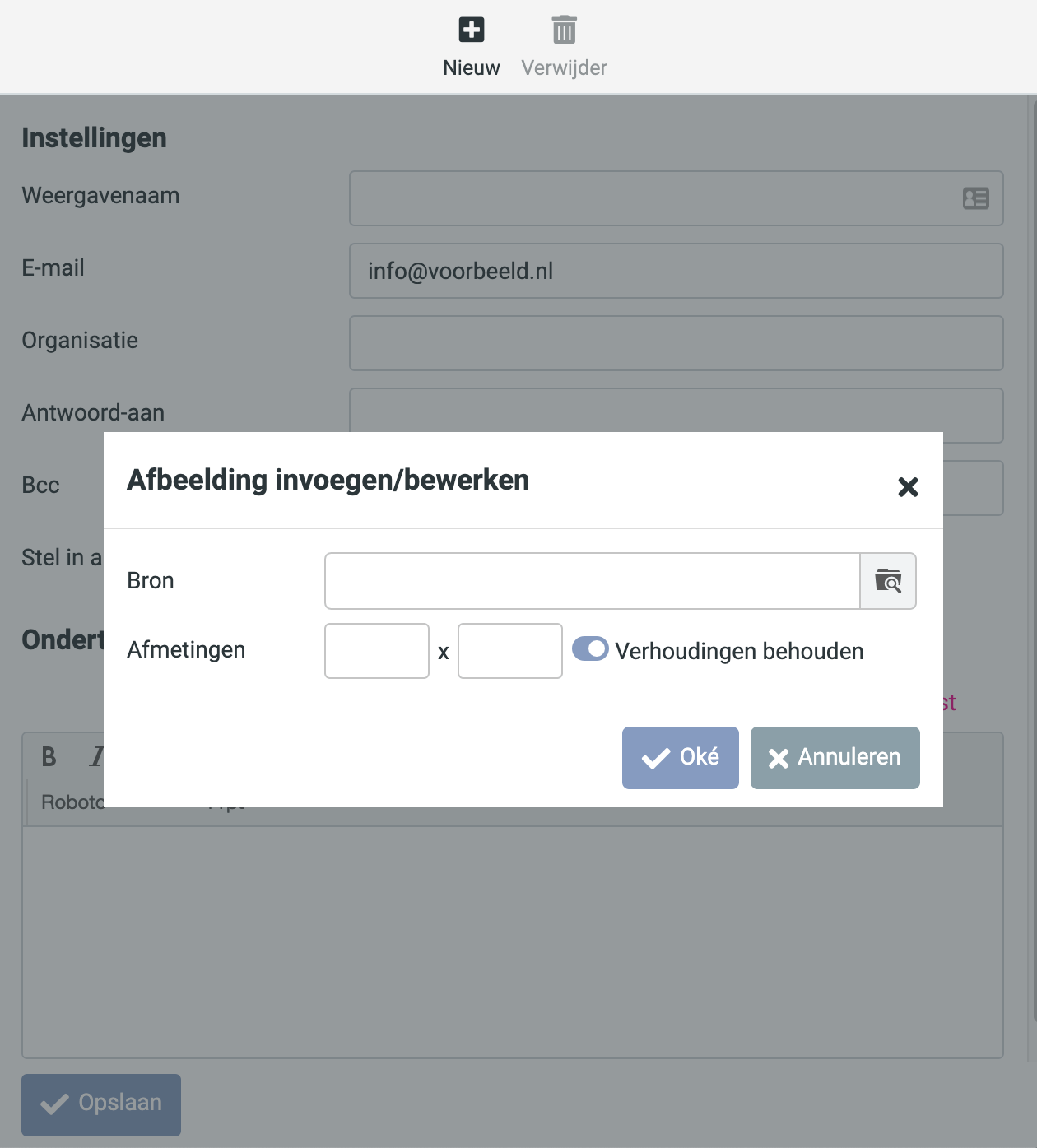Image resolution: width=1037 pixels, height=1148 pixels.
Task: Click the E-mail field with info@voorbeeld.nl
Action: coord(676,271)
